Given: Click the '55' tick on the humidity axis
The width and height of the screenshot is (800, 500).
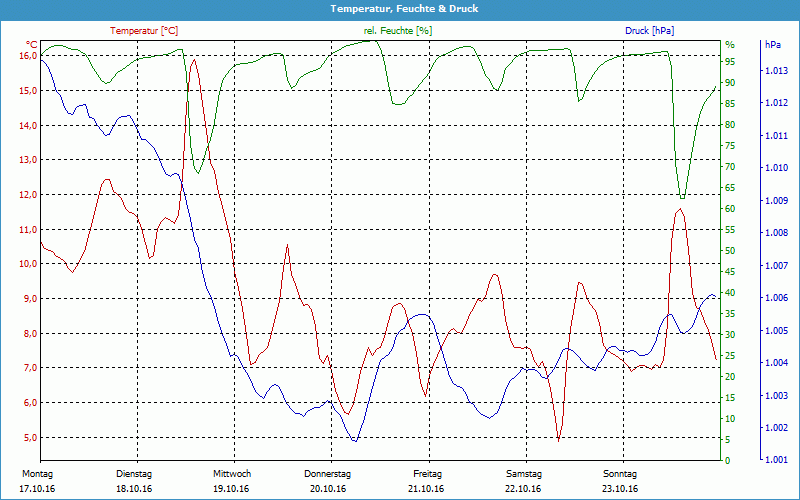Looking at the screenshot, I should tap(730, 230).
